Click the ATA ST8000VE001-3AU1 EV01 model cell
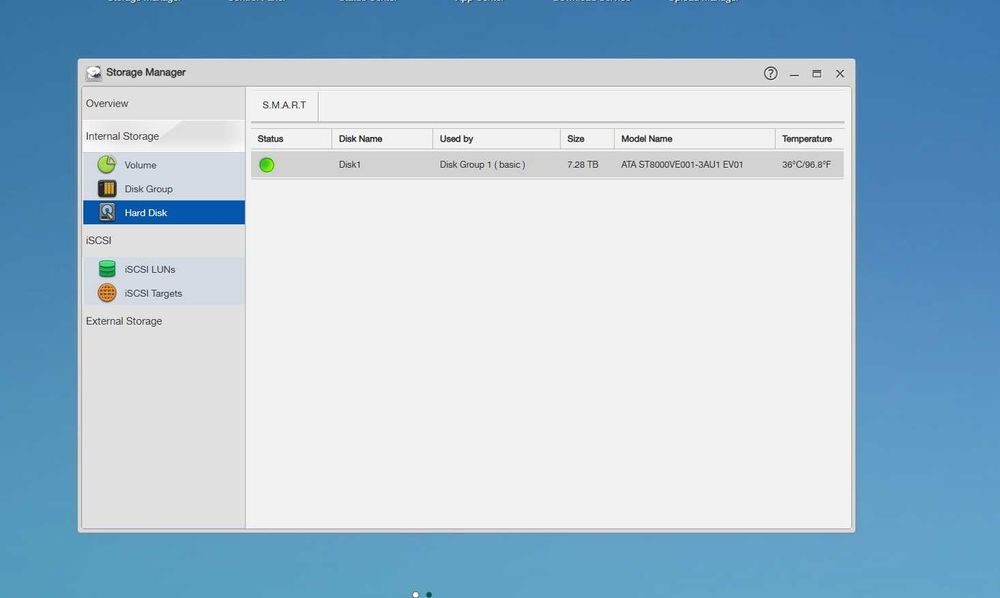The width and height of the screenshot is (1000, 598). pyautogui.click(x=682, y=164)
